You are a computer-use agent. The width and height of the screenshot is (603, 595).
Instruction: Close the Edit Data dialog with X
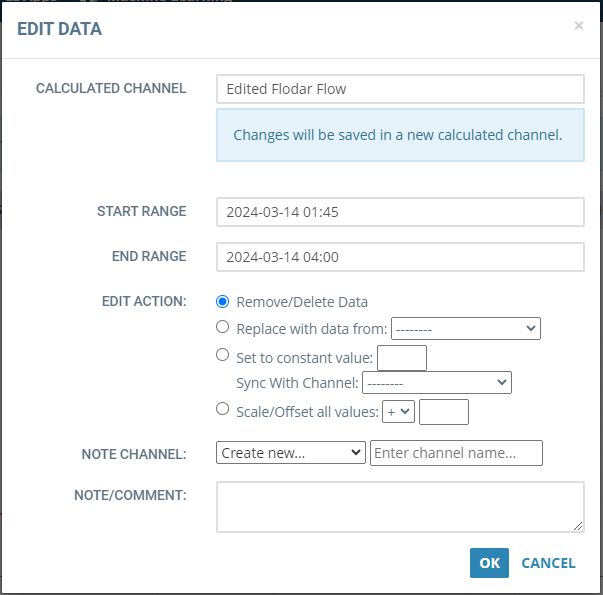point(578,26)
